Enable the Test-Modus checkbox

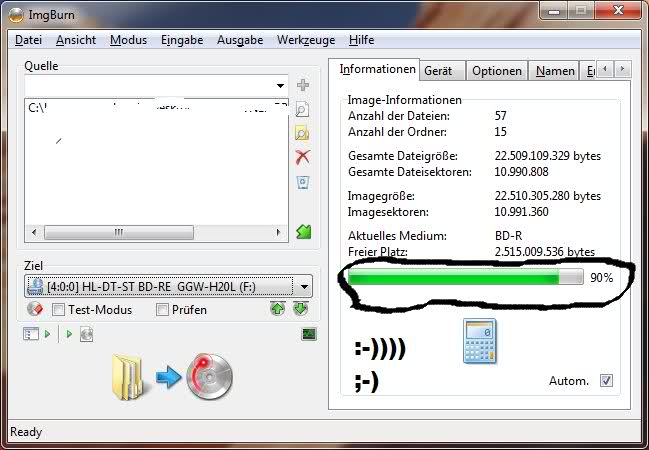point(58,309)
